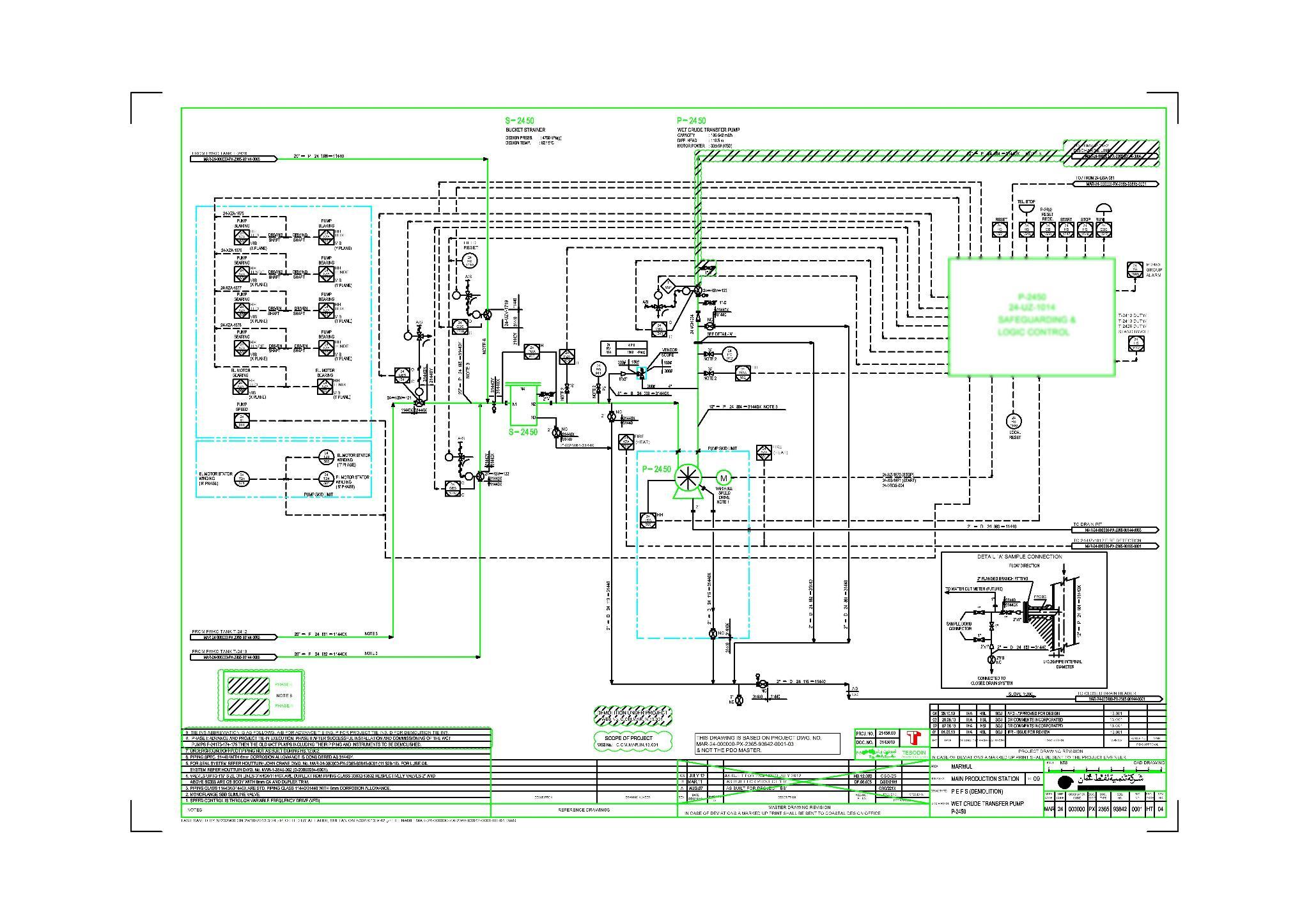Click the TO/FROM 24-LISA-381 connector arrow
The image size is (1309, 924).
point(1116,184)
